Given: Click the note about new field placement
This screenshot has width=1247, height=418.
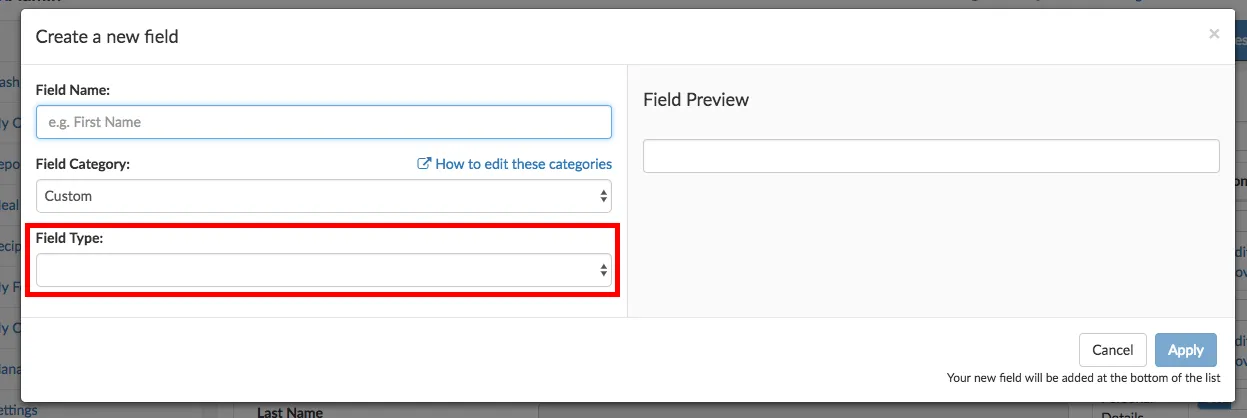Looking at the screenshot, I should tap(1081, 378).
